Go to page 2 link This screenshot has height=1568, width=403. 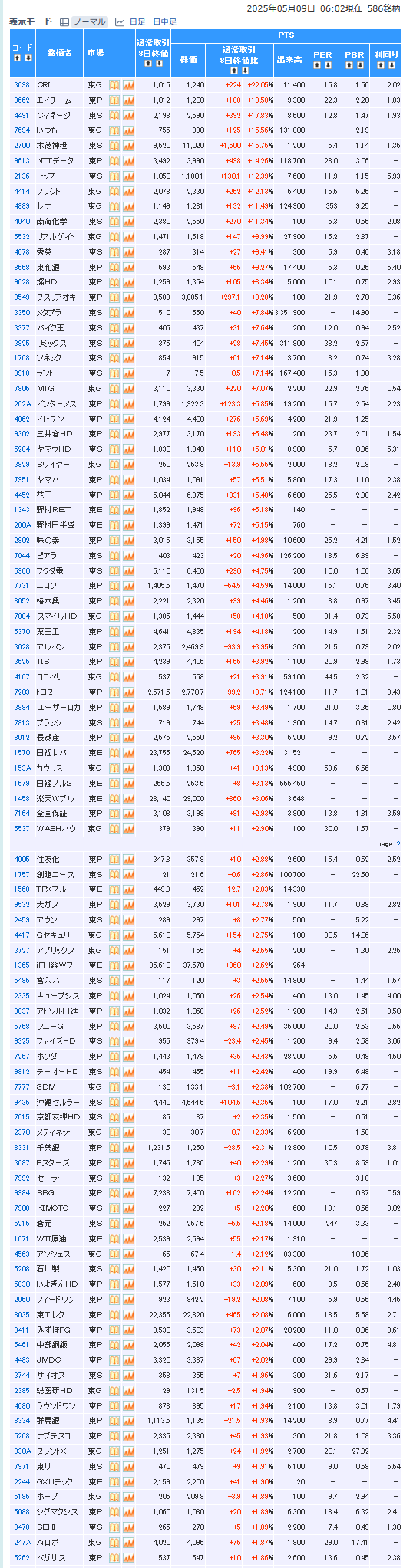(398, 843)
